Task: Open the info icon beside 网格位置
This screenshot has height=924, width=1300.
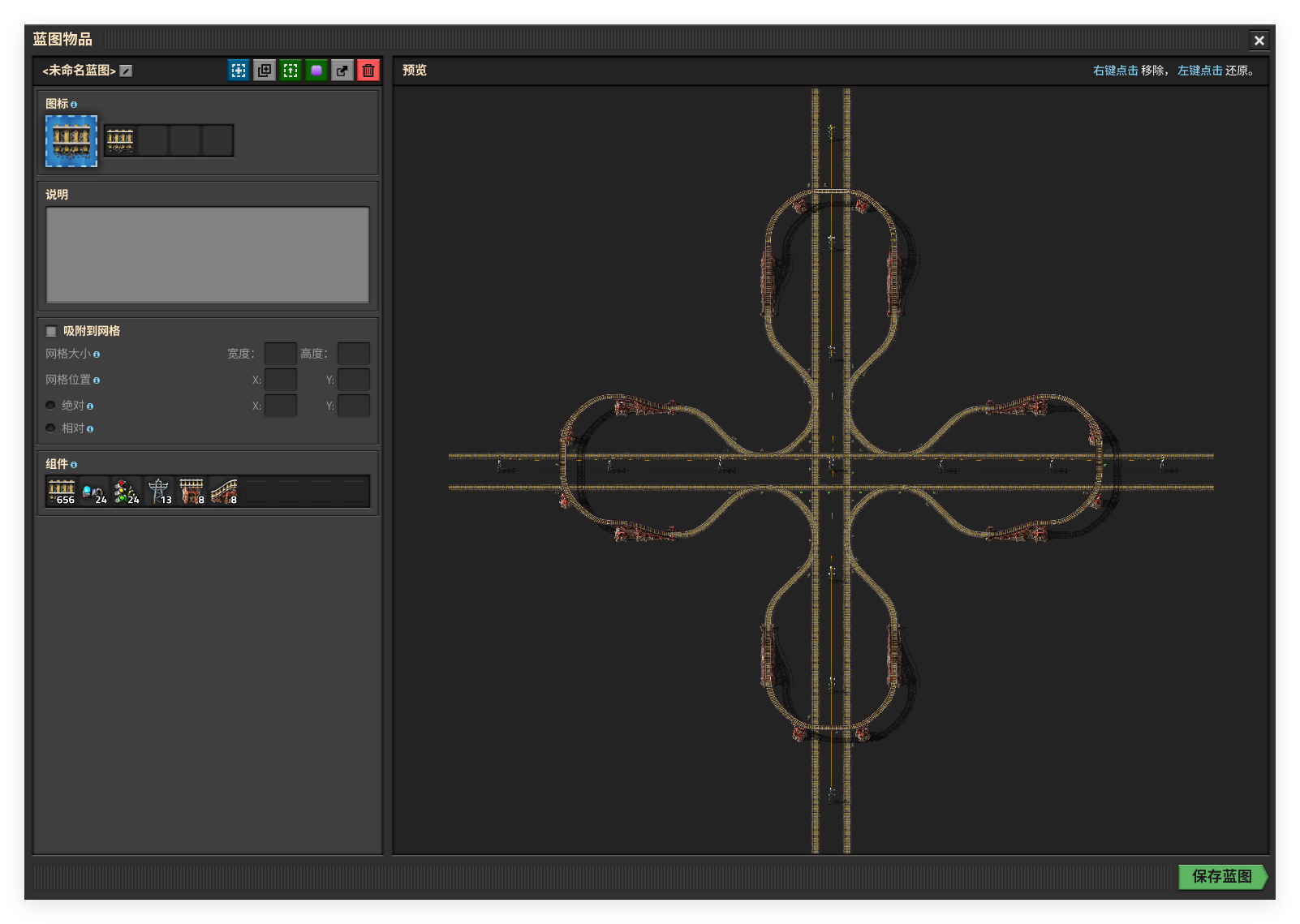Action: click(97, 380)
